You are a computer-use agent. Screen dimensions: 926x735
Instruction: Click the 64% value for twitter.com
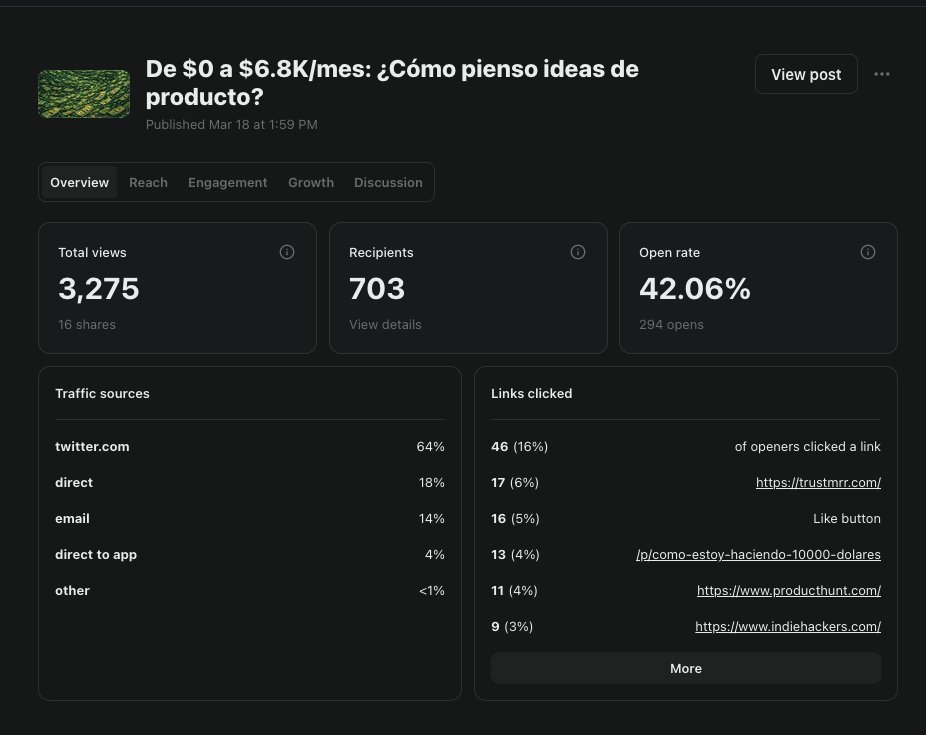click(431, 446)
